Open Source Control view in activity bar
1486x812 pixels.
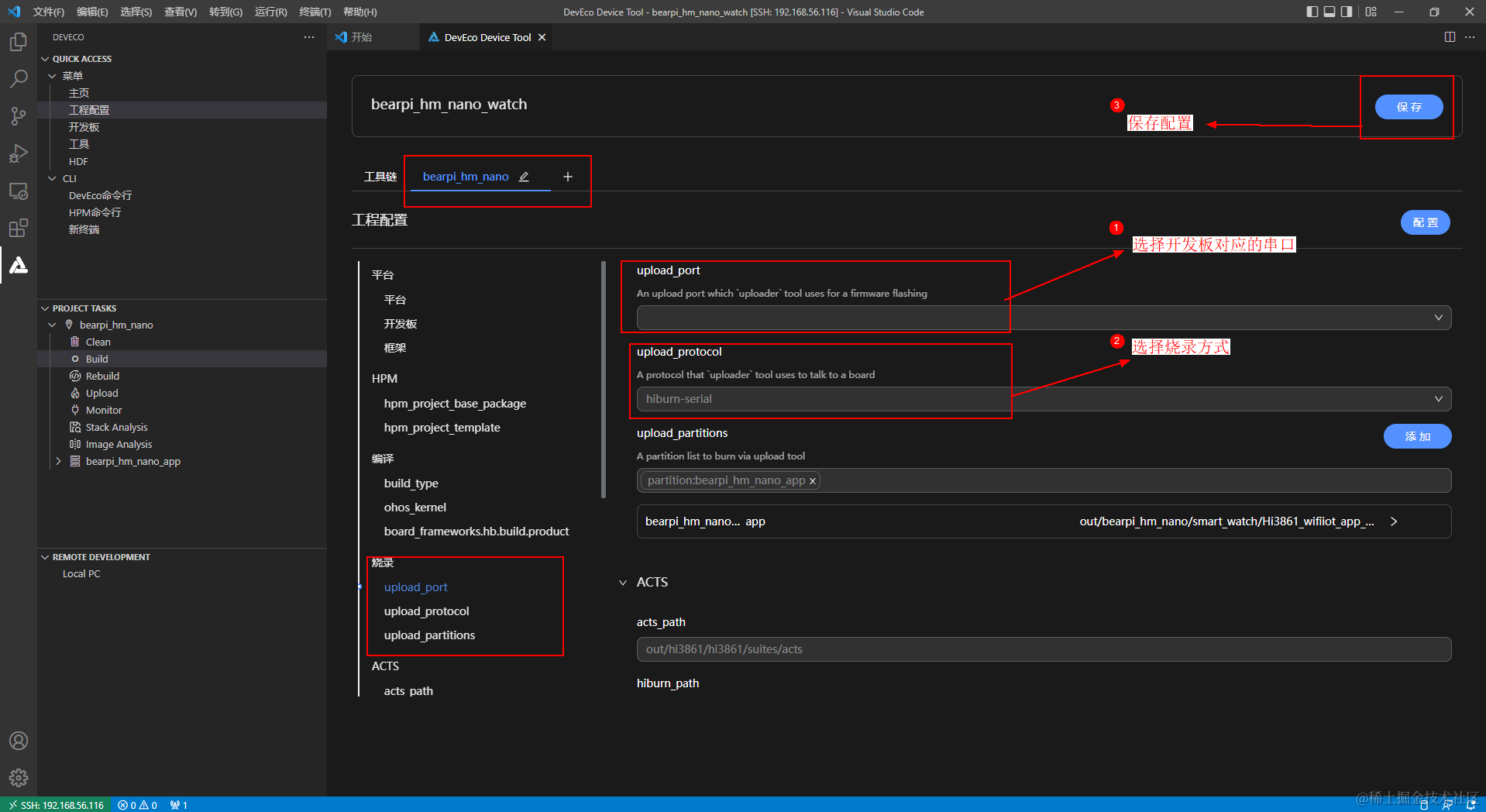click(x=19, y=116)
